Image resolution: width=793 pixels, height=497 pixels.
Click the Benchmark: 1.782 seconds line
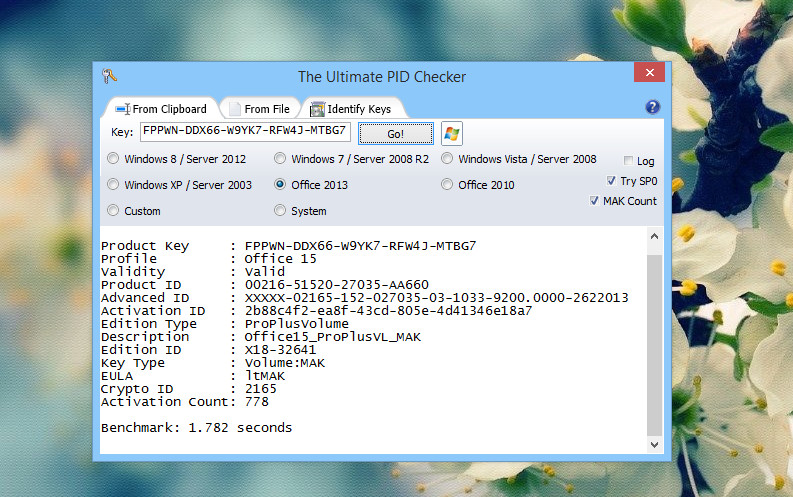(196, 428)
